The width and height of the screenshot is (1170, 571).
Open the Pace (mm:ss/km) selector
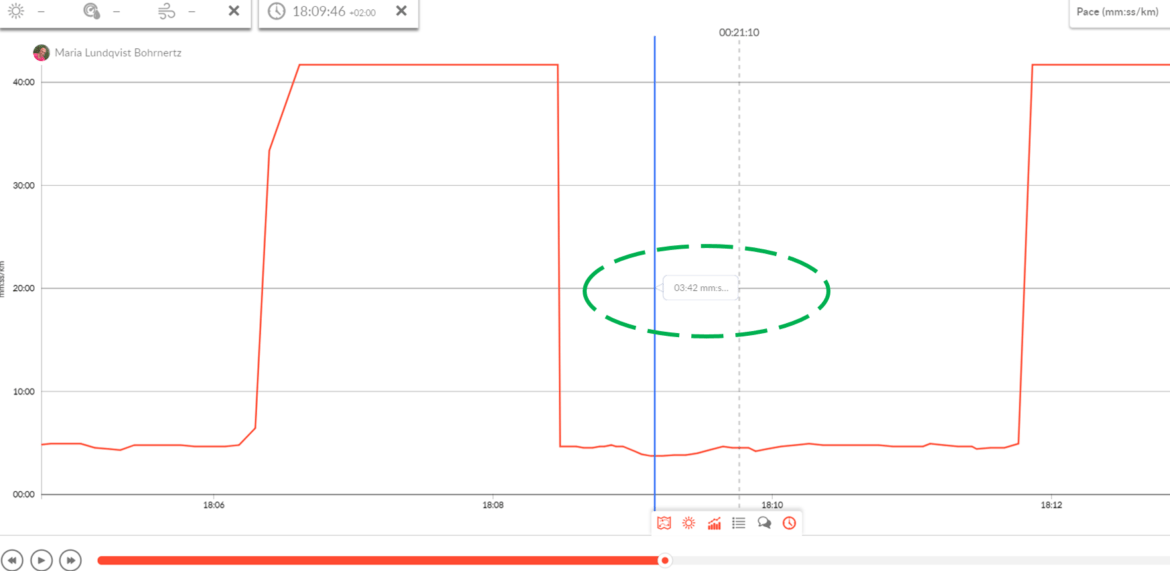[x=1118, y=12]
